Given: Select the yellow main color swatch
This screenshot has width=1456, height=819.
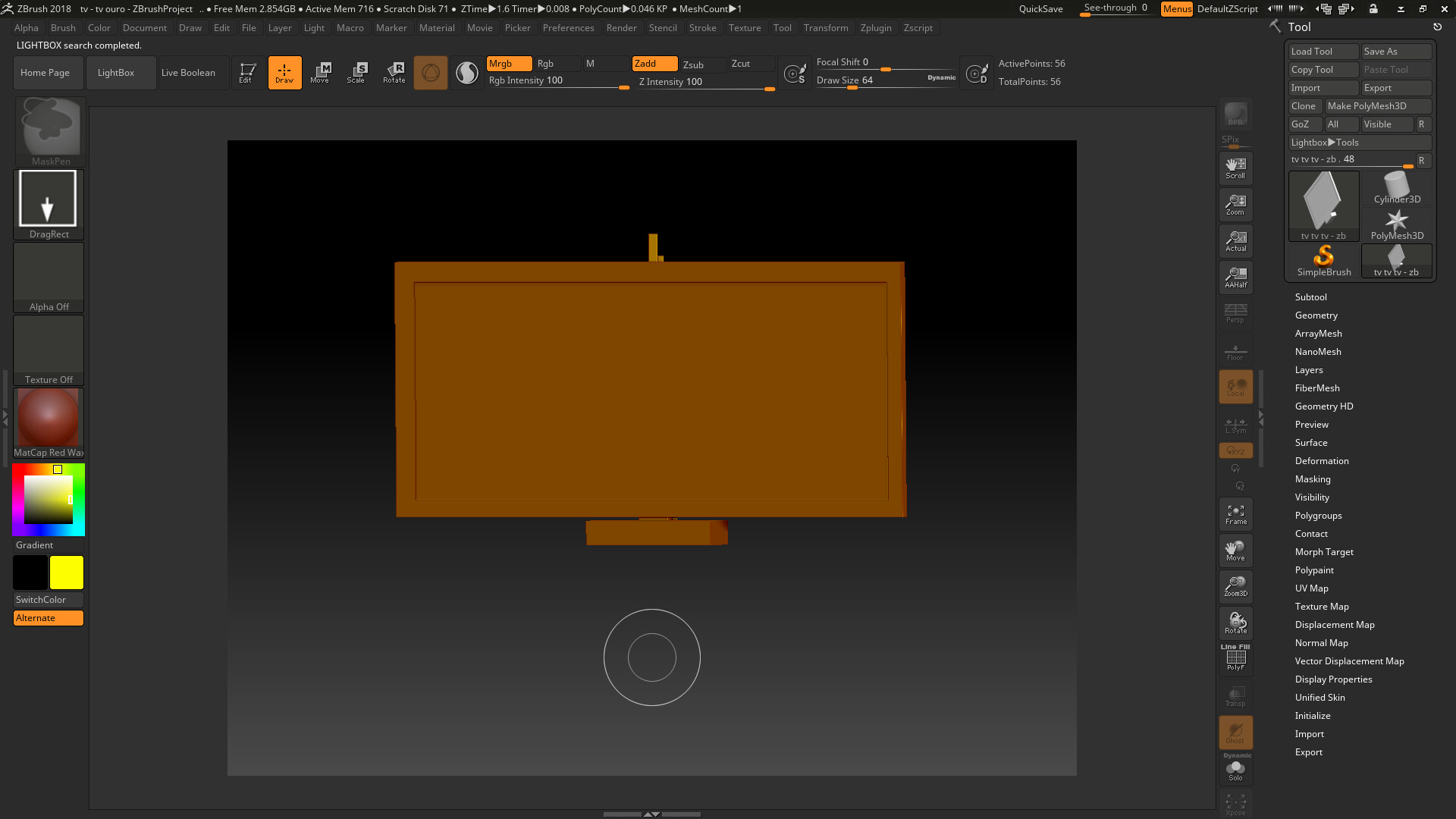Looking at the screenshot, I should pyautogui.click(x=67, y=573).
